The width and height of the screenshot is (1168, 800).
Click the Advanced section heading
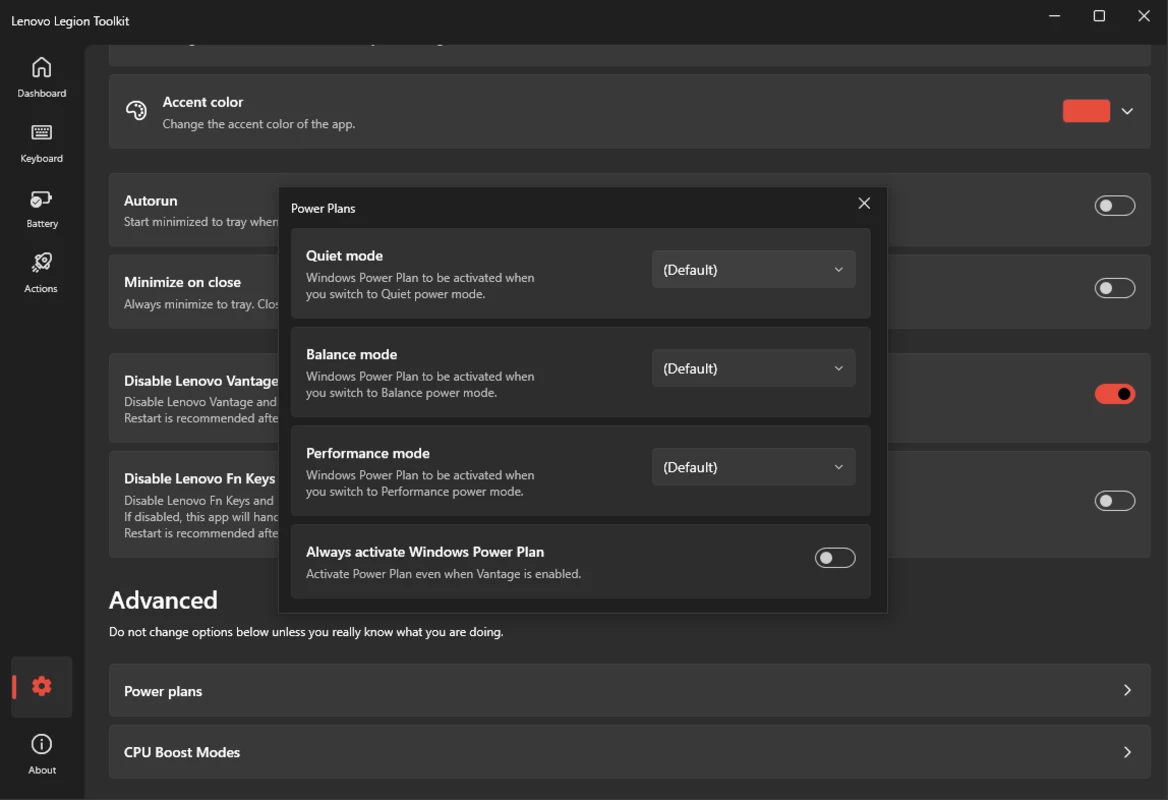163,600
